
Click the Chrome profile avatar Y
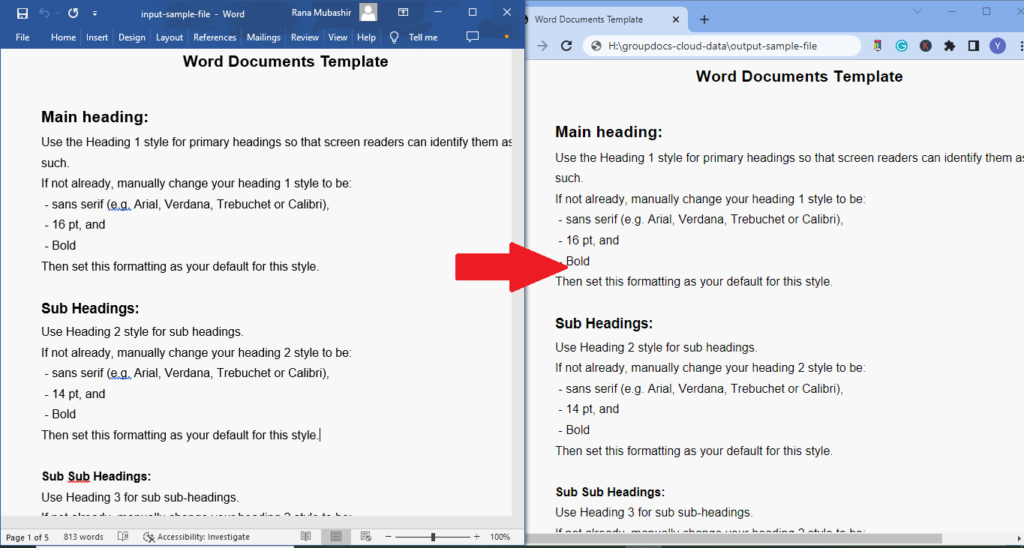point(997,46)
